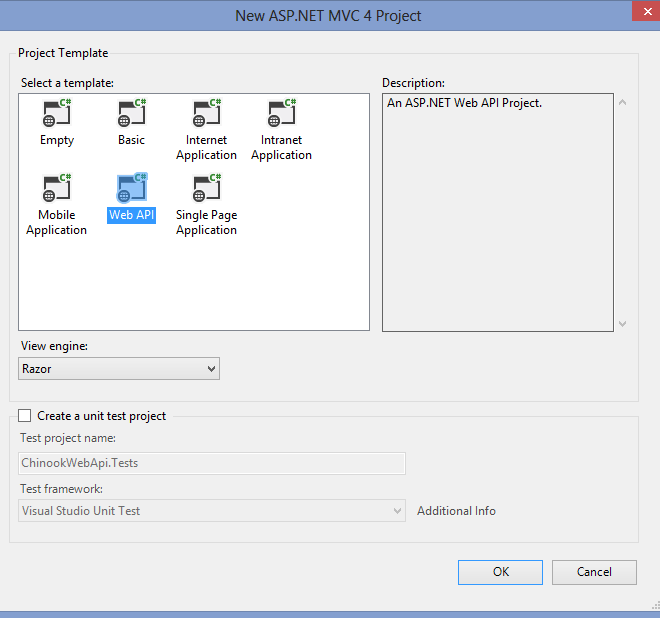Click the Test project name field
This screenshot has height=618, width=660.
pos(212,463)
